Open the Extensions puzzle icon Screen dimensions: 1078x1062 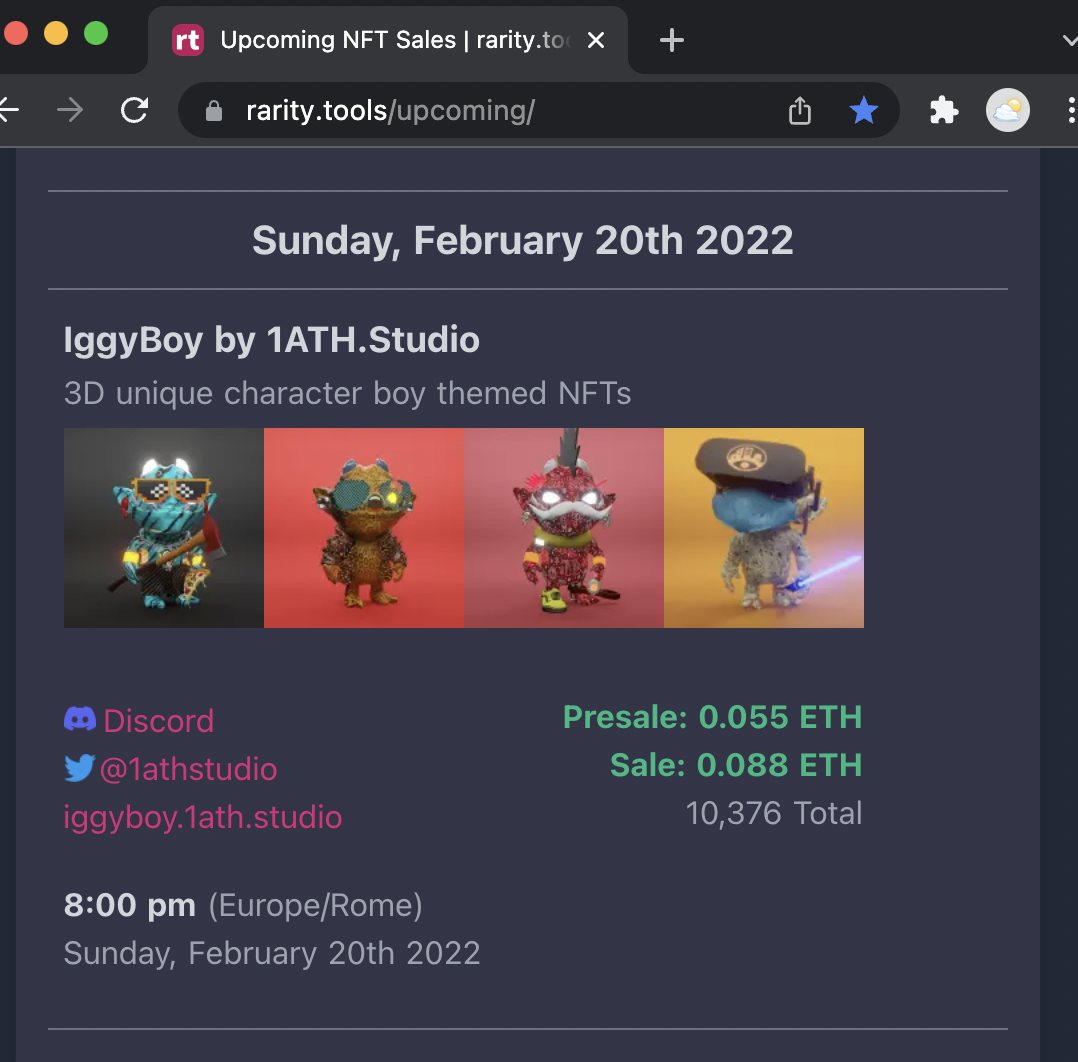[x=944, y=110]
